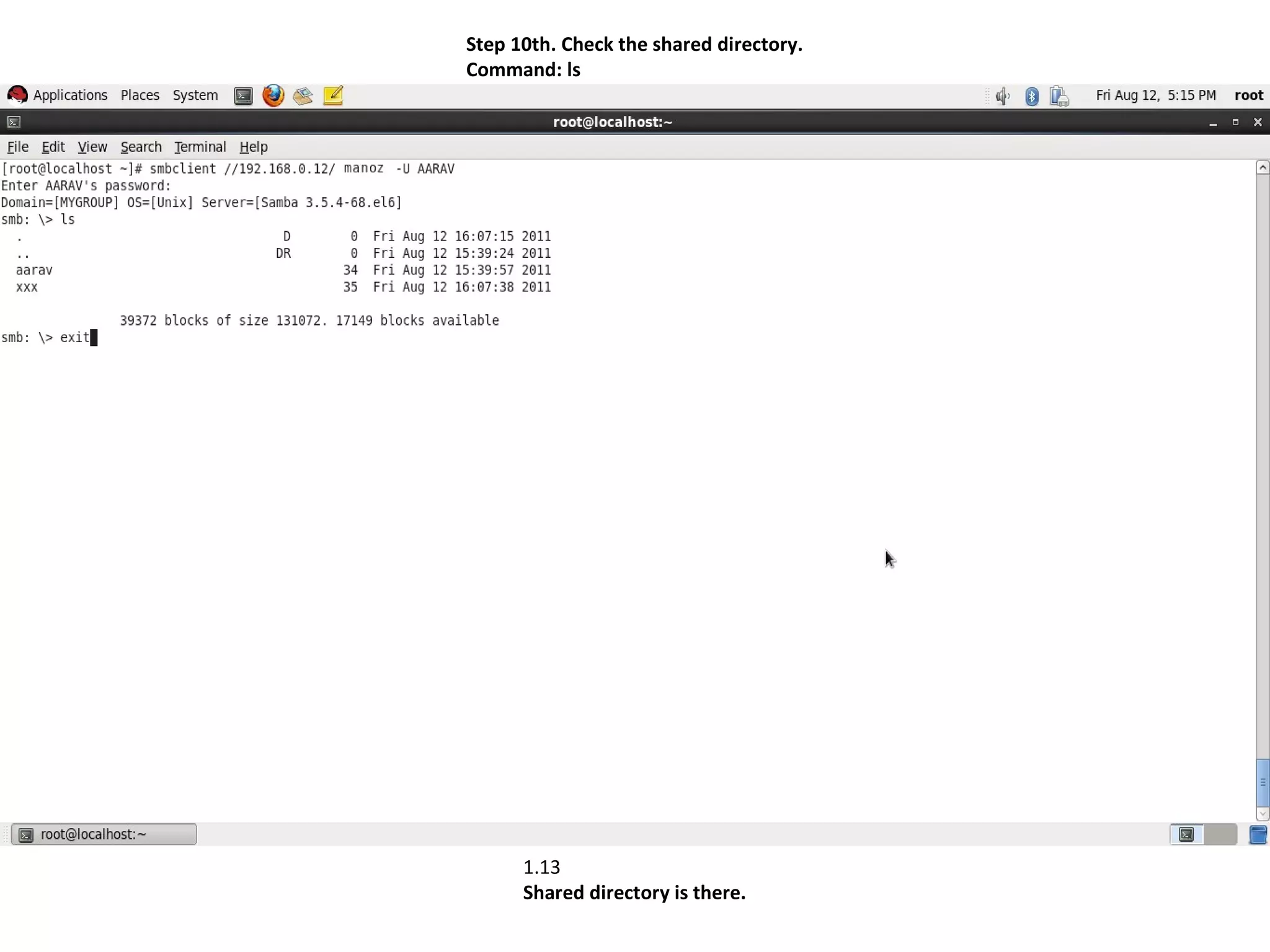This screenshot has width=1270, height=952.
Task: Switch to second empty workspace
Action: click(x=1220, y=835)
